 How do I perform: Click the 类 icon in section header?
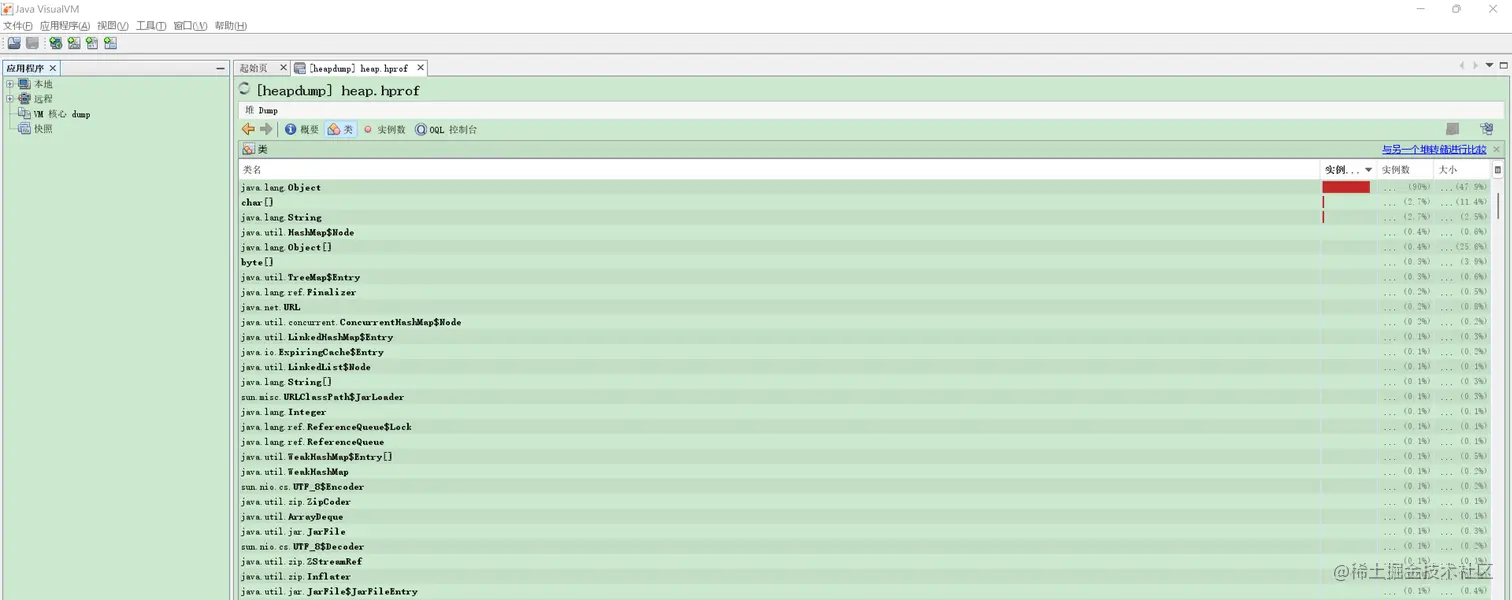click(248, 149)
